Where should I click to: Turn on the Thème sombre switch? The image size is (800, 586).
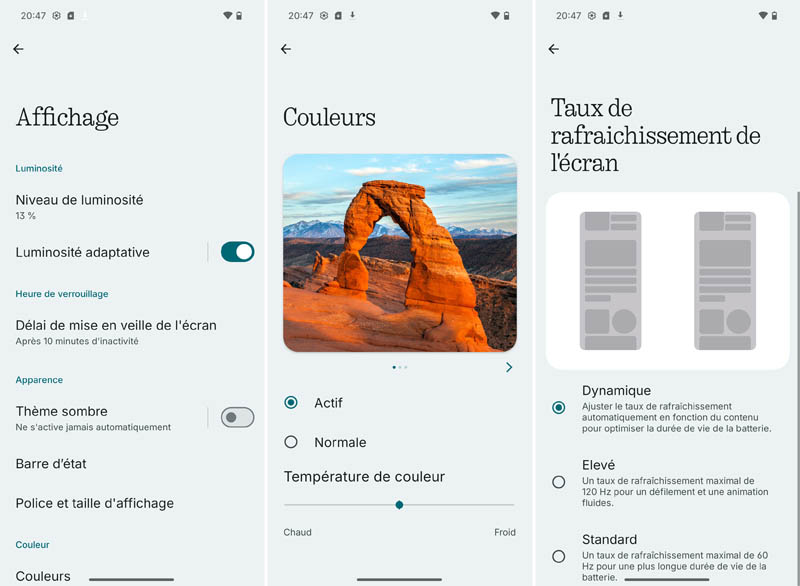[237, 417]
